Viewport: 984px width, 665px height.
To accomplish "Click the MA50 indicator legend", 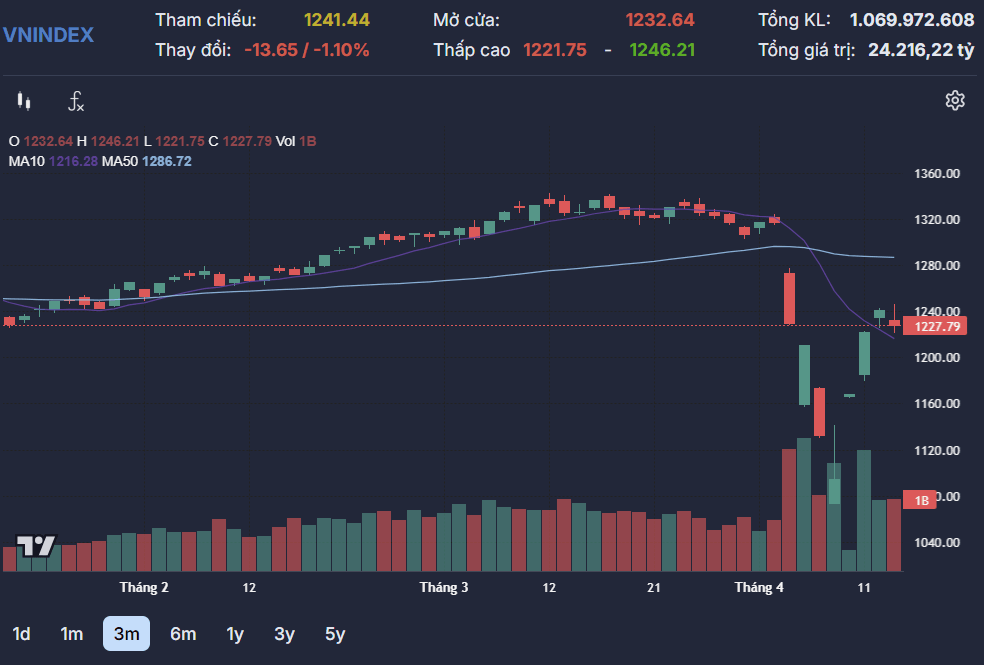I will point(147,161).
